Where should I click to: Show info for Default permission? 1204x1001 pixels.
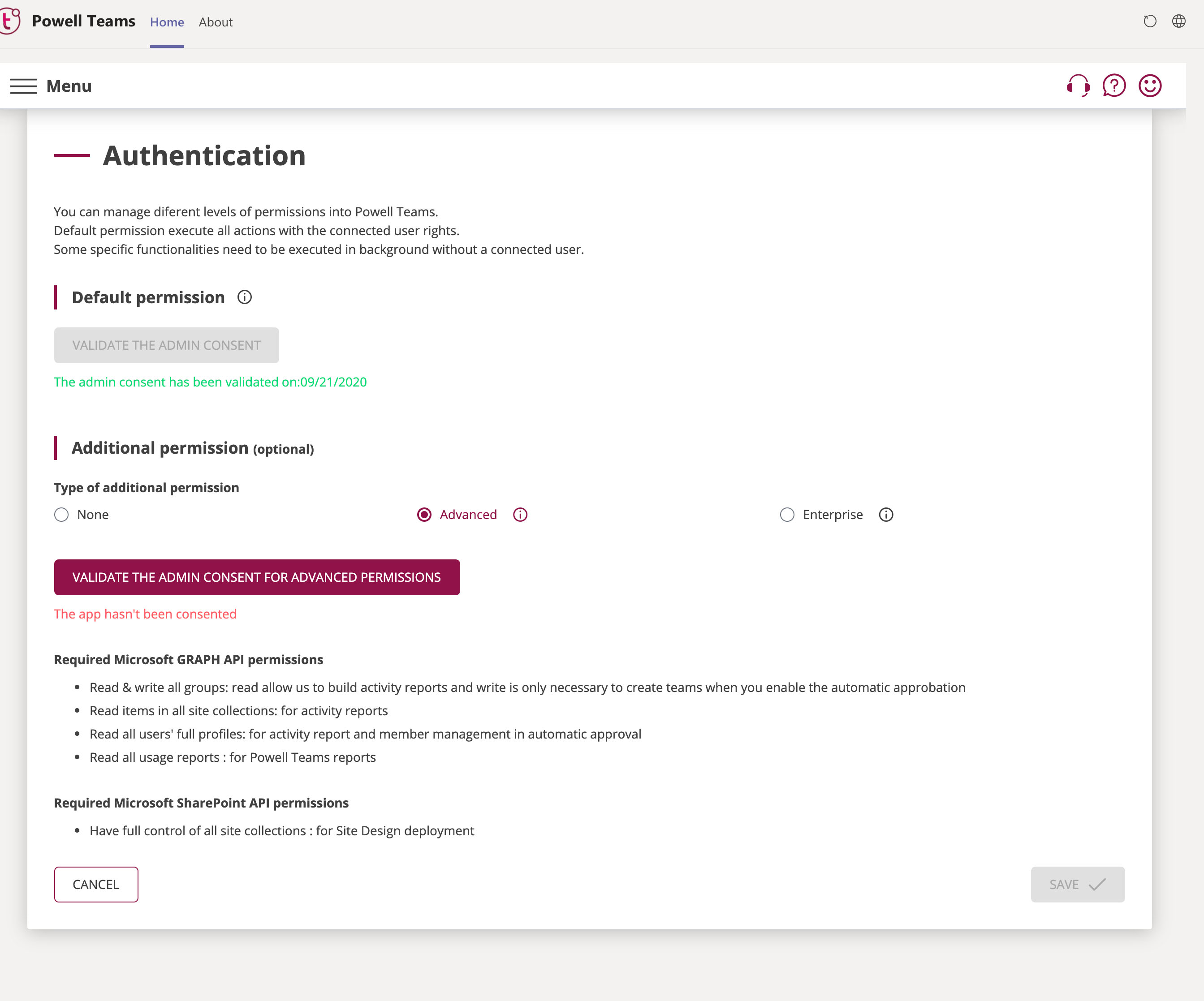pos(245,297)
